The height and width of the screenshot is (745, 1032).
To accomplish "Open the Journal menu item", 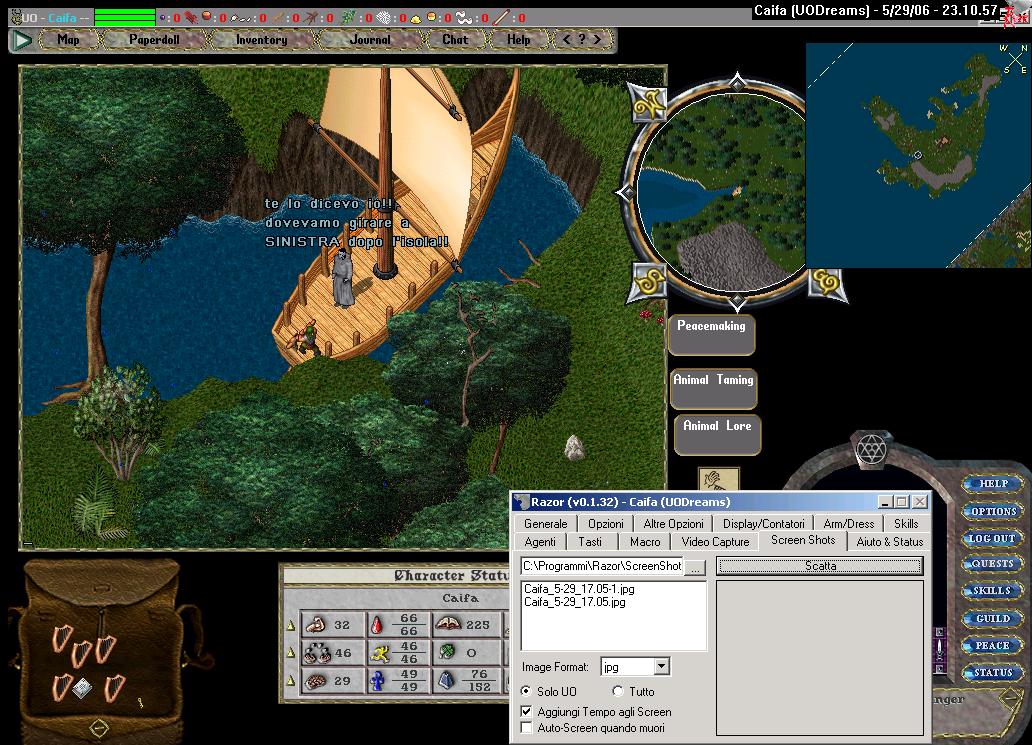I will 370,39.
